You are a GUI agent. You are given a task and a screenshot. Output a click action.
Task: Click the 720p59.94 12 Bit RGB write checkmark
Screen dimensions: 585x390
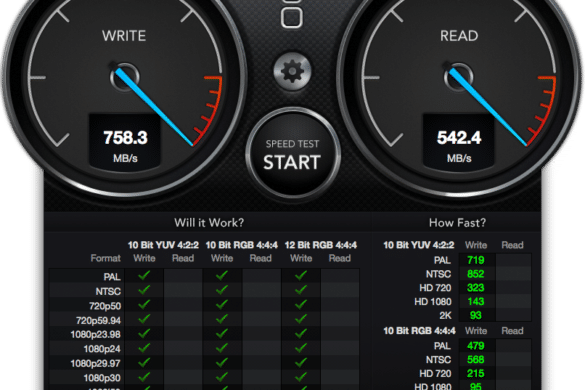click(x=301, y=319)
